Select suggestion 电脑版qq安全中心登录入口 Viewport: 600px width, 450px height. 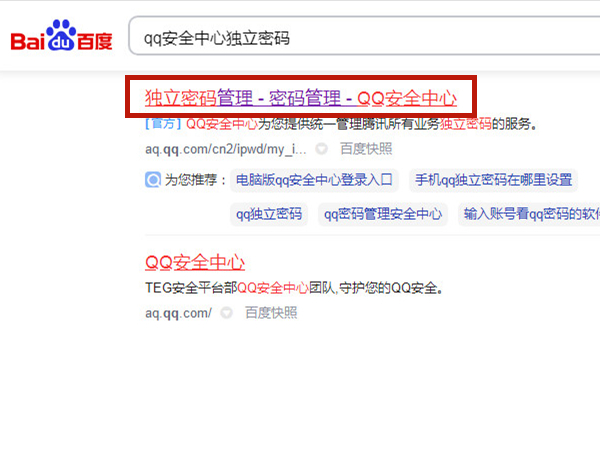click(x=314, y=180)
